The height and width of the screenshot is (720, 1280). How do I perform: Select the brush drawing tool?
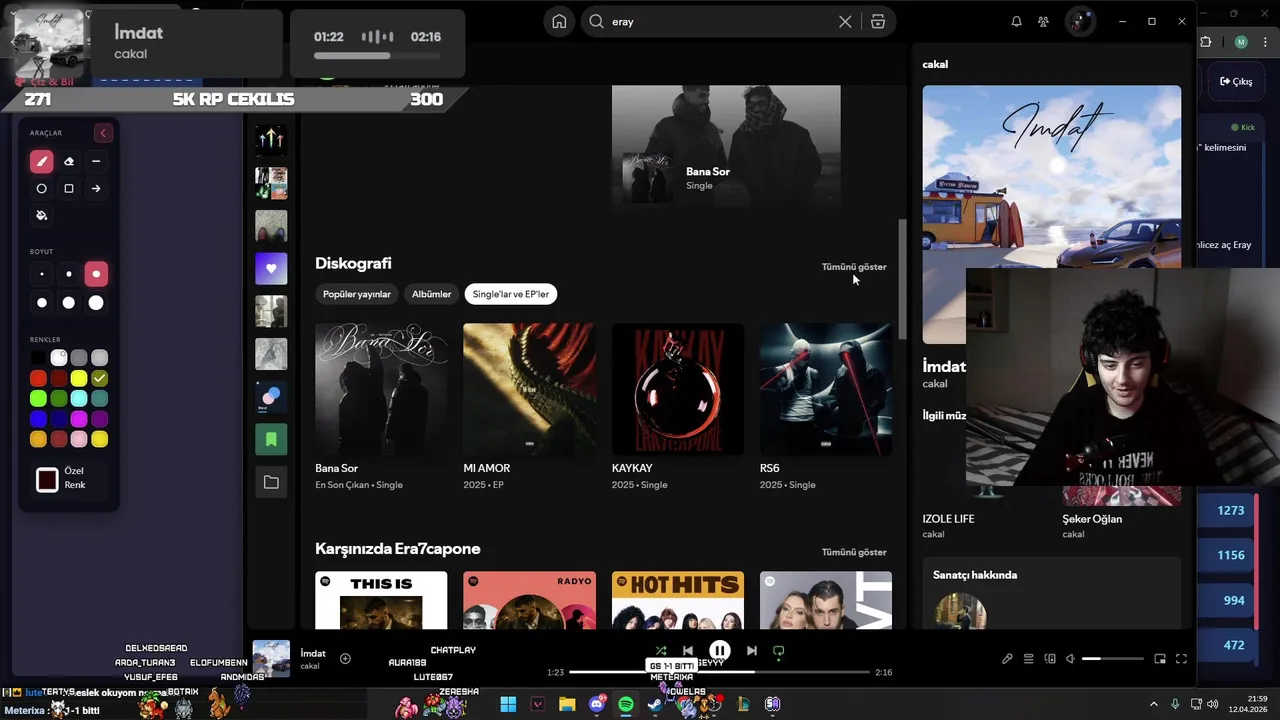(41, 161)
